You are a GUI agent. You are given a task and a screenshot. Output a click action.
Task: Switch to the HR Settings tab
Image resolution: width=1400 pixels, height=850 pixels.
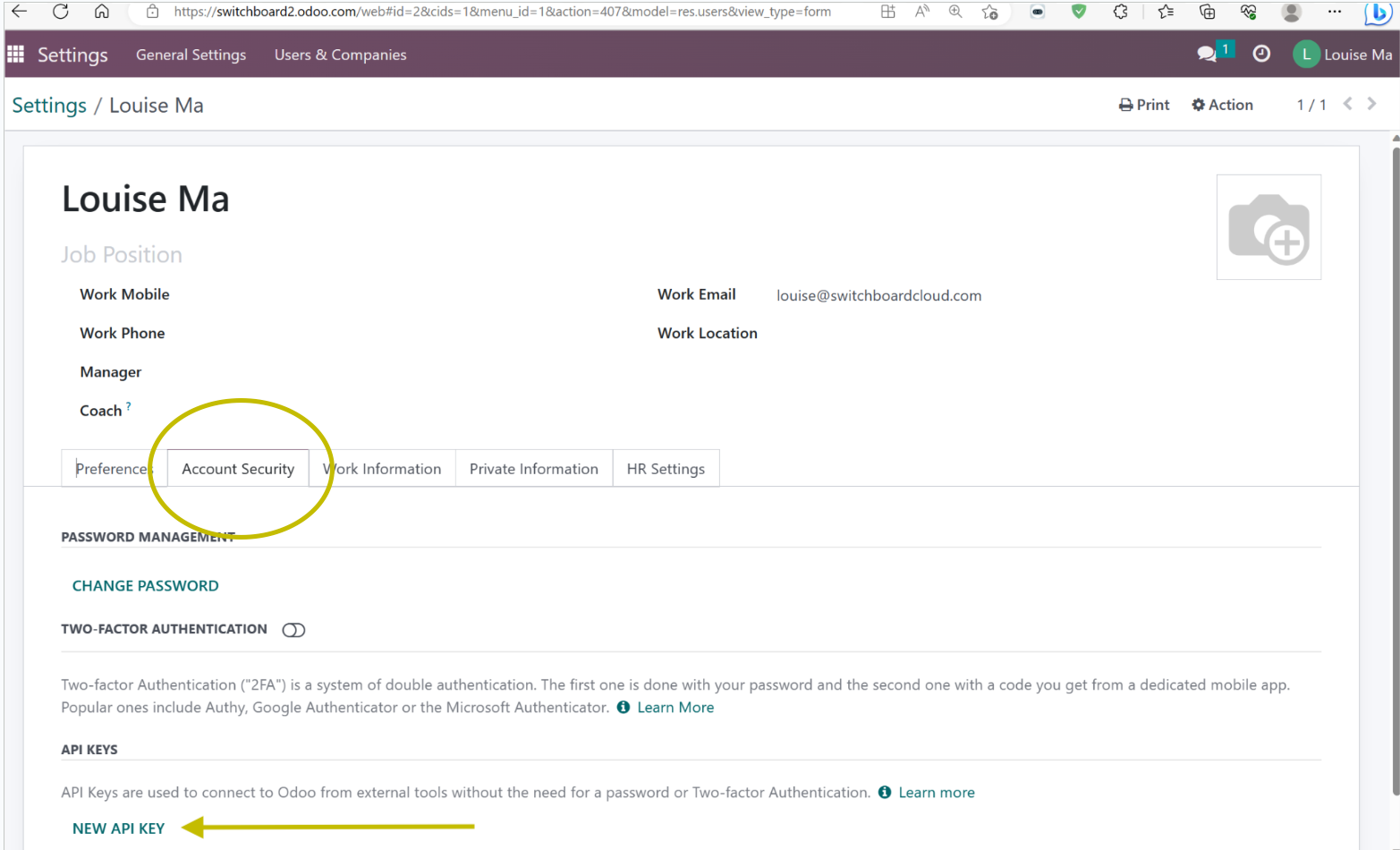tap(666, 468)
